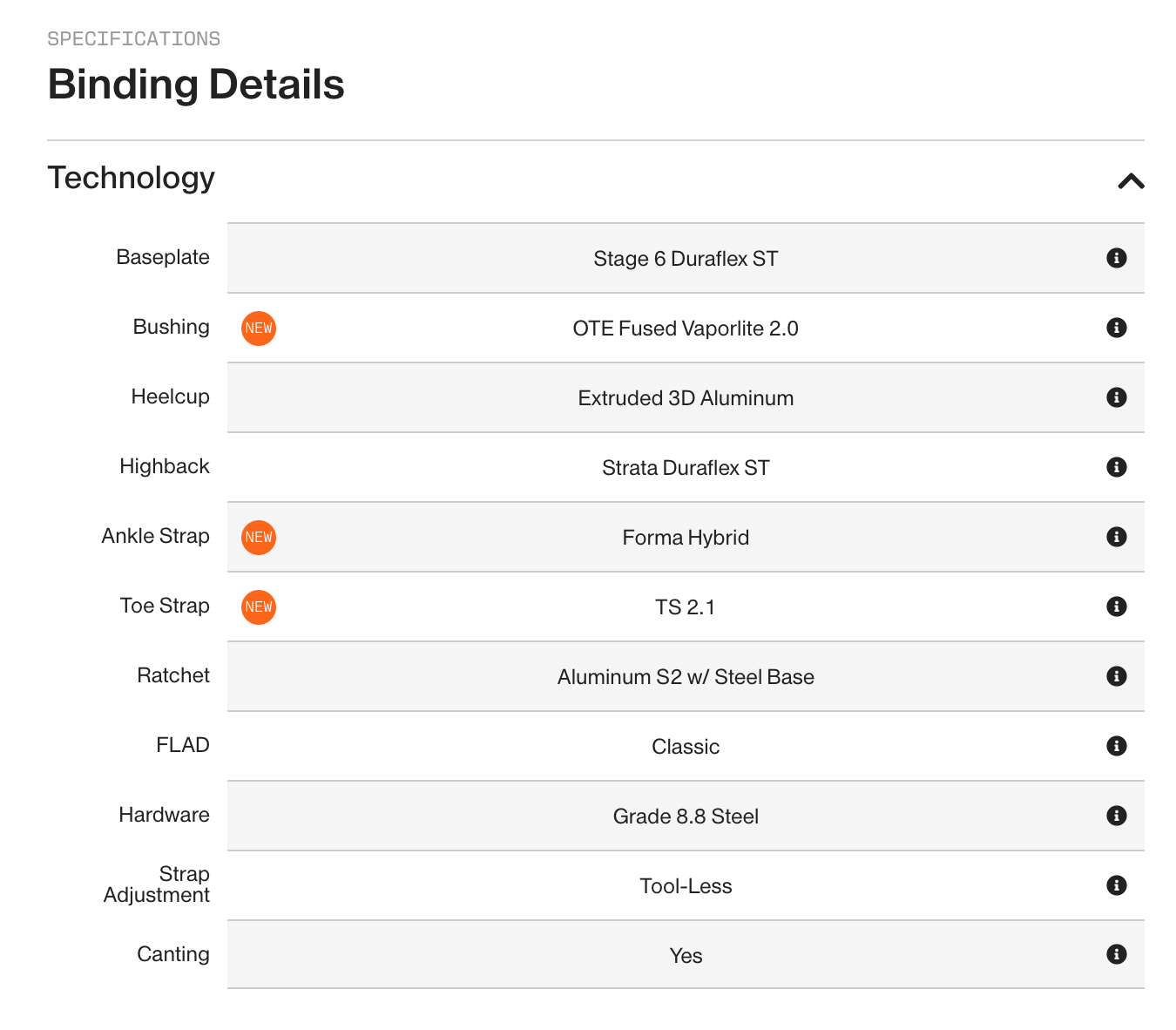Click NEW badge on Toe Strap row
This screenshot has height=1030, width=1176.
tap(259, 607)
